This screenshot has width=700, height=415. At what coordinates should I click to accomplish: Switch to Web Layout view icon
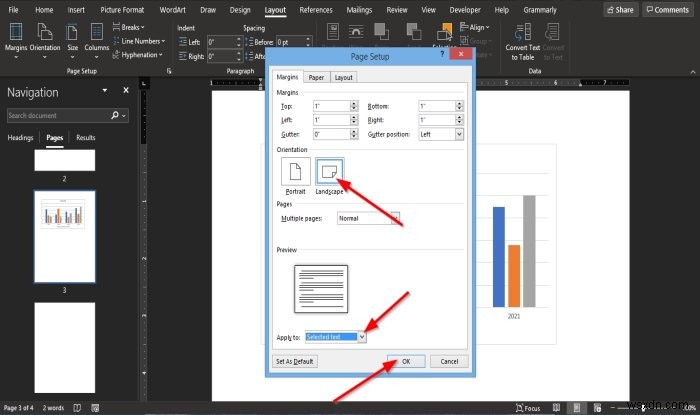point(597,407)
